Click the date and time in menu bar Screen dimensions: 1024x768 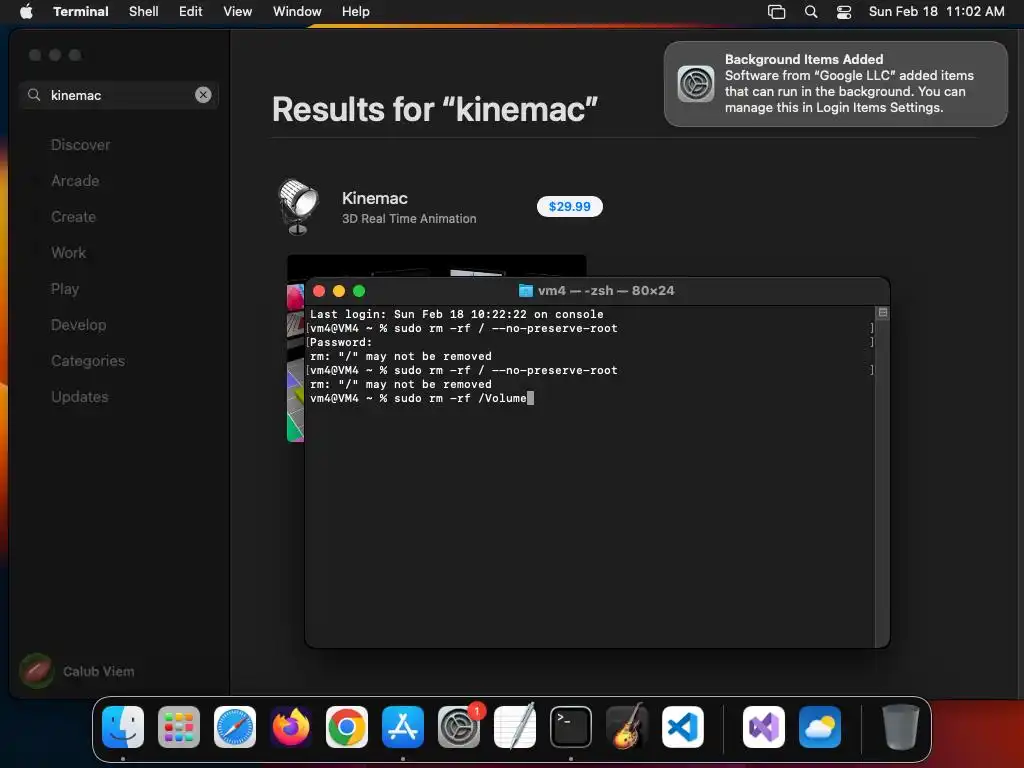[936, 11]
